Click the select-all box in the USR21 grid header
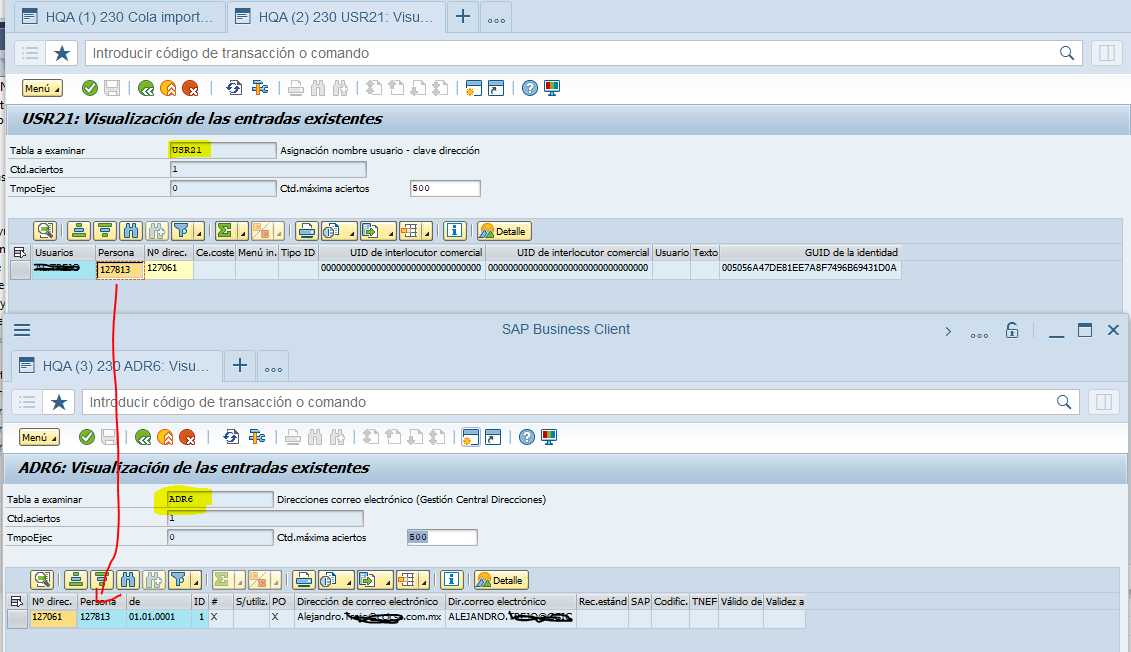 [18, 252]
